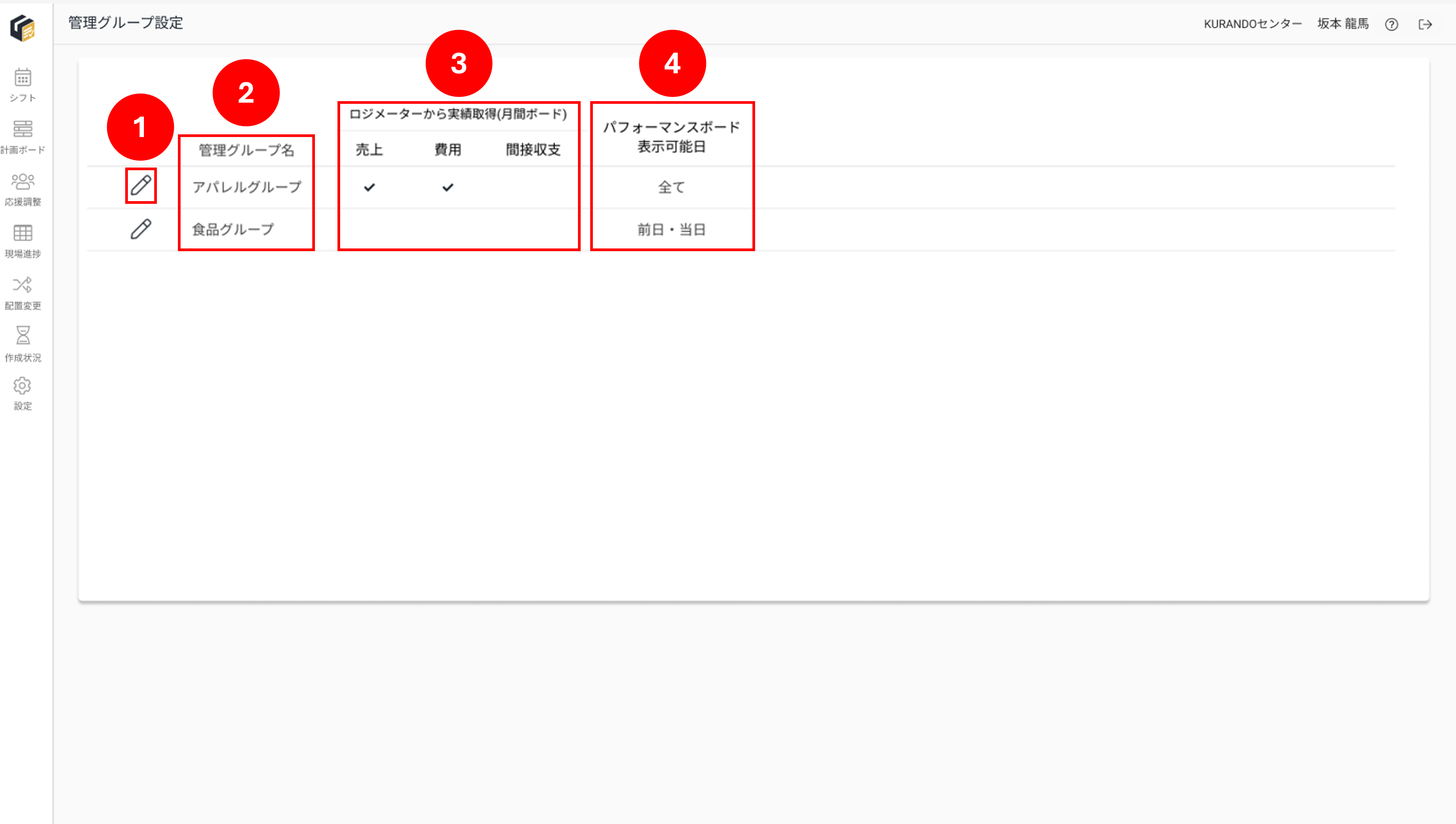The image size is (1456, 824).
Task: Click the 売上 column header
Action: click(x=370, y=149)
